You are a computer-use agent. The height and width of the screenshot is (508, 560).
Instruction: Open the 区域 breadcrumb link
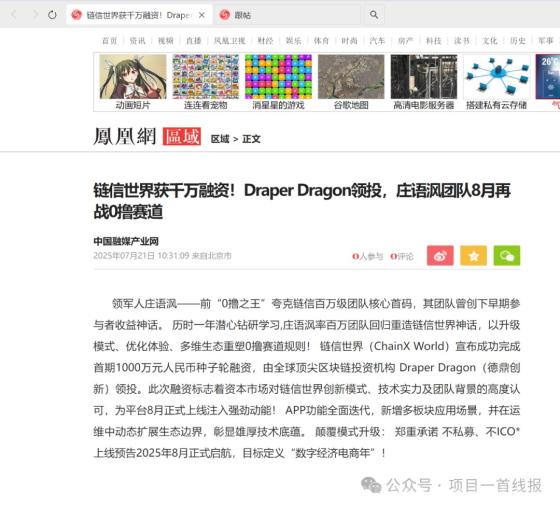click(x=220, y=139)
